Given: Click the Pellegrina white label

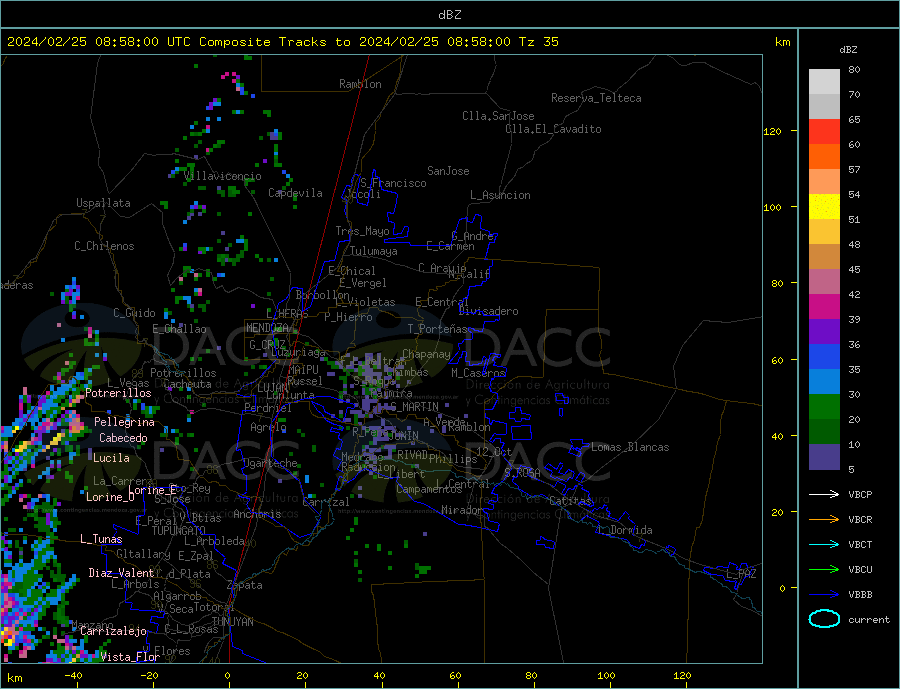Looking at the screenshot, I should click(x=125, y=421).
